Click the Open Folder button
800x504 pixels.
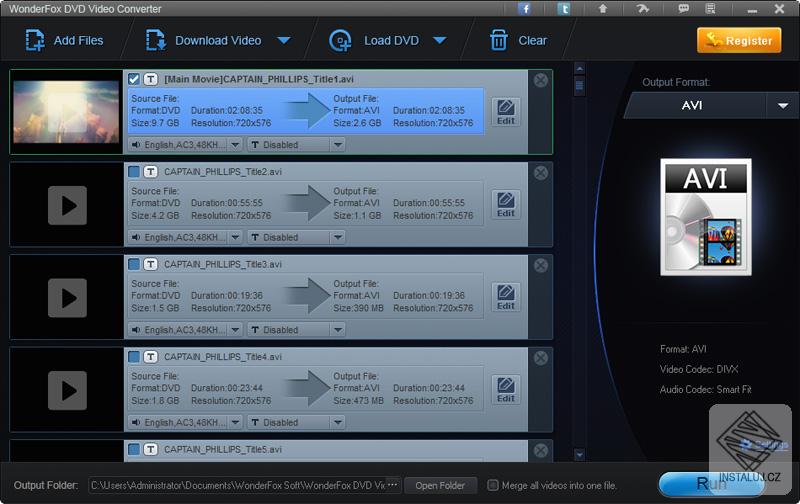(440, 486)
